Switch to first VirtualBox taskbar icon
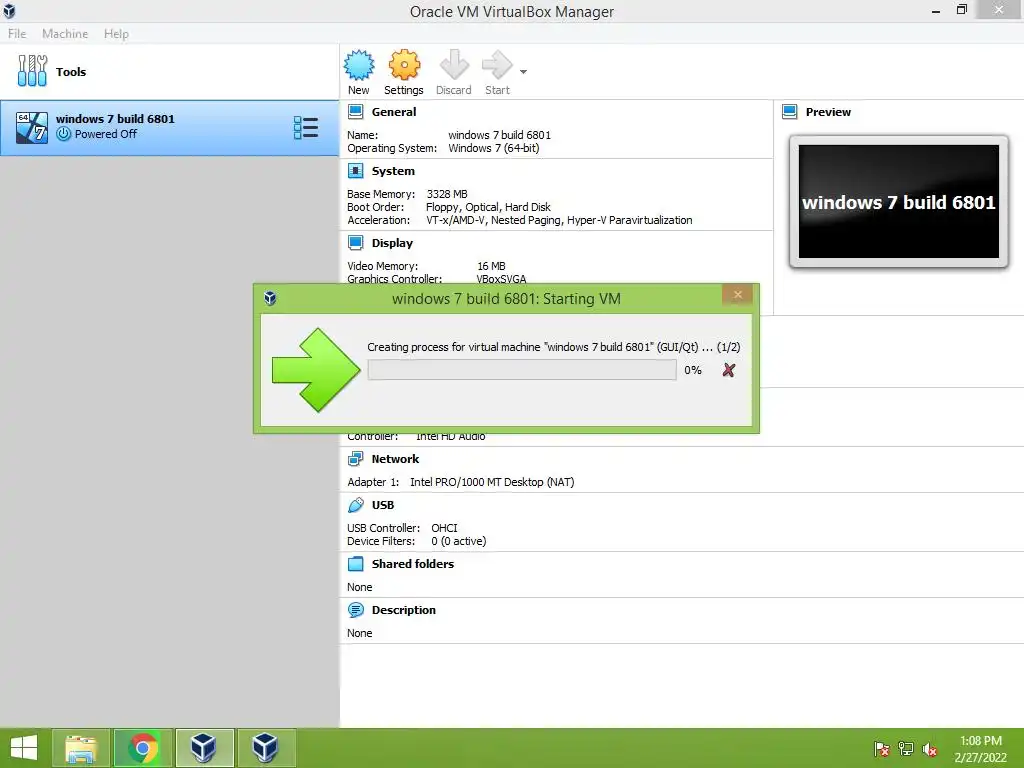Image resolution: width=1024 pixels, height=768 pixels. click(x=204, y=748)
